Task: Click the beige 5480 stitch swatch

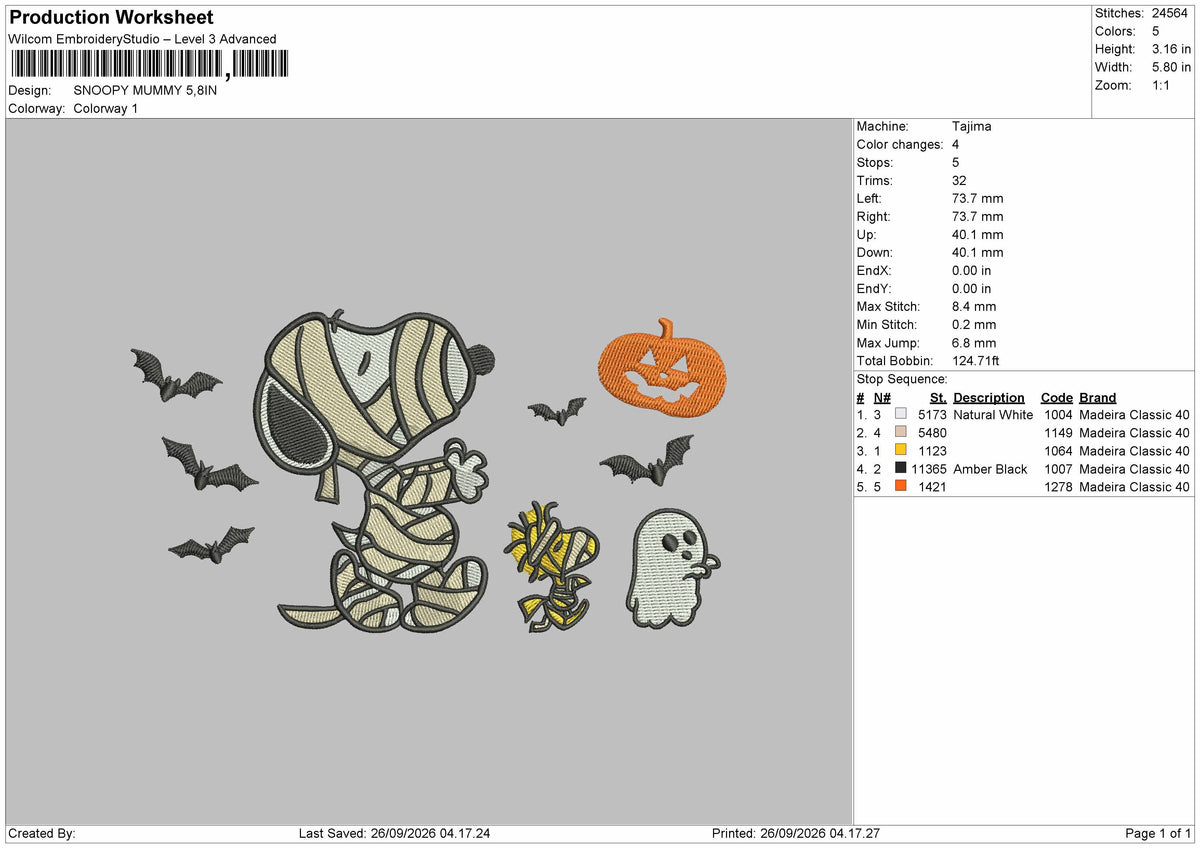Action: (x=901, y=433)
